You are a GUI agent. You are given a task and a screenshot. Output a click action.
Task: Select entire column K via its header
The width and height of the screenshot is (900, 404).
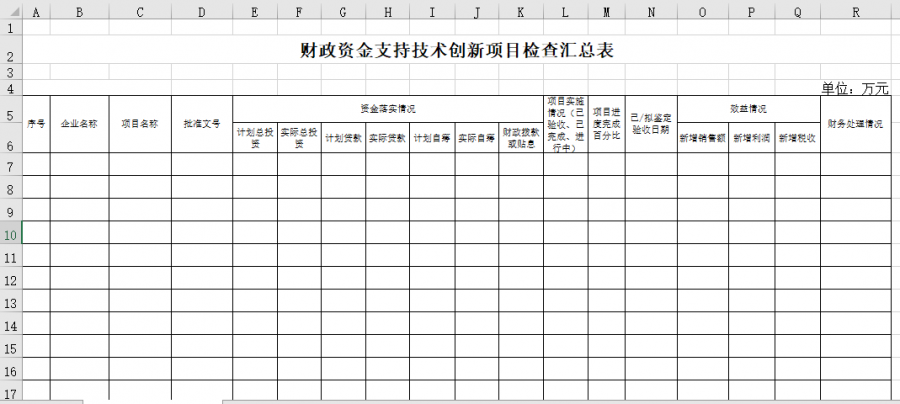[x=521, y=13]
